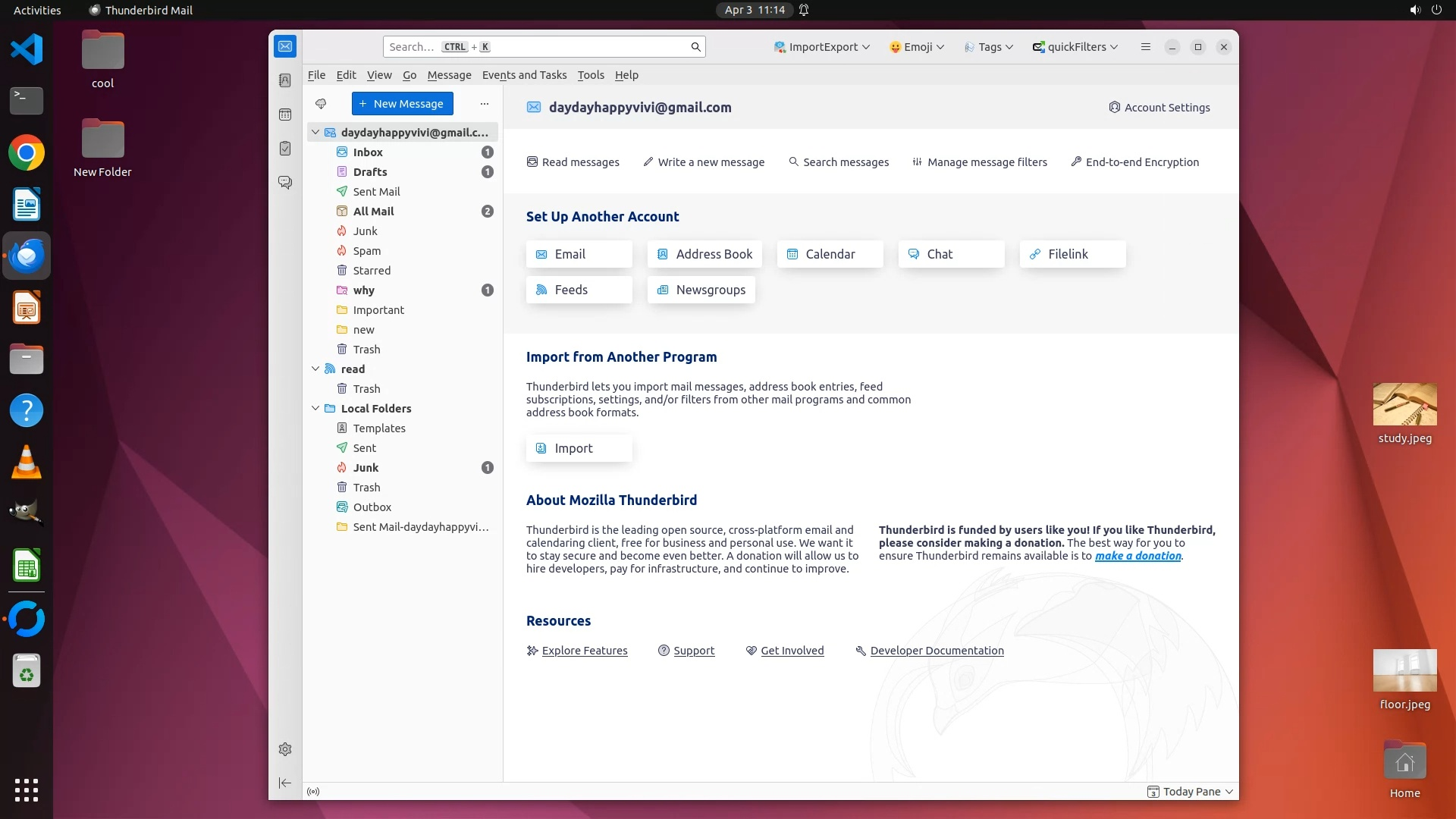
Task: Collapse the daydayhappyvivi Gmail account tree
Action: 315,133
